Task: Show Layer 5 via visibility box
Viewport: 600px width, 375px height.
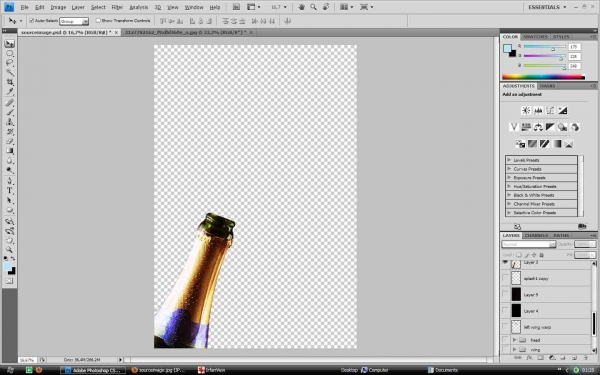Action: [505, 295]
